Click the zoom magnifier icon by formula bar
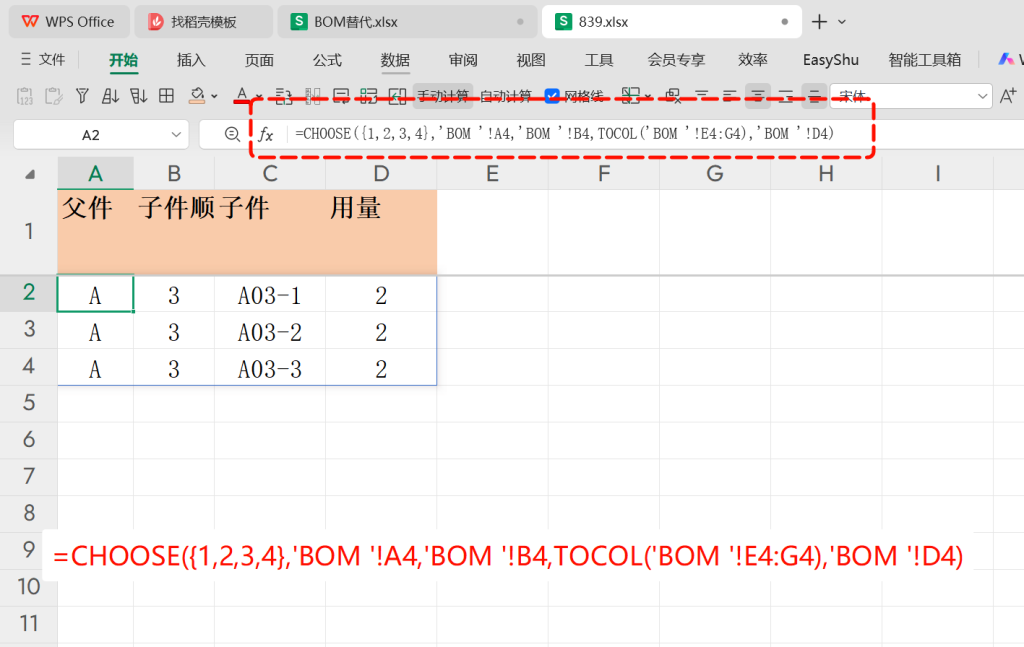The image size is (1024, 647). pos(232,134)
